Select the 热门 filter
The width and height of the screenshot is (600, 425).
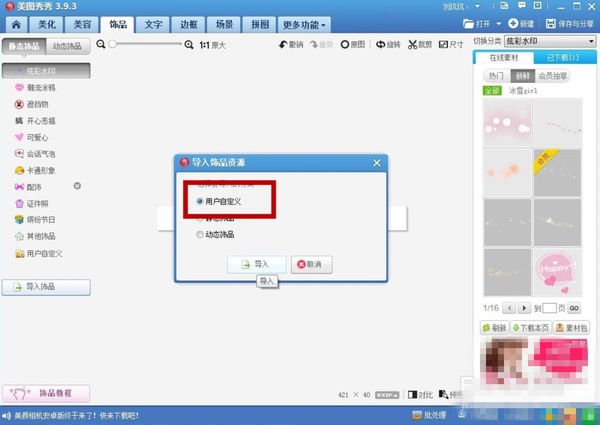click(497, 76)
